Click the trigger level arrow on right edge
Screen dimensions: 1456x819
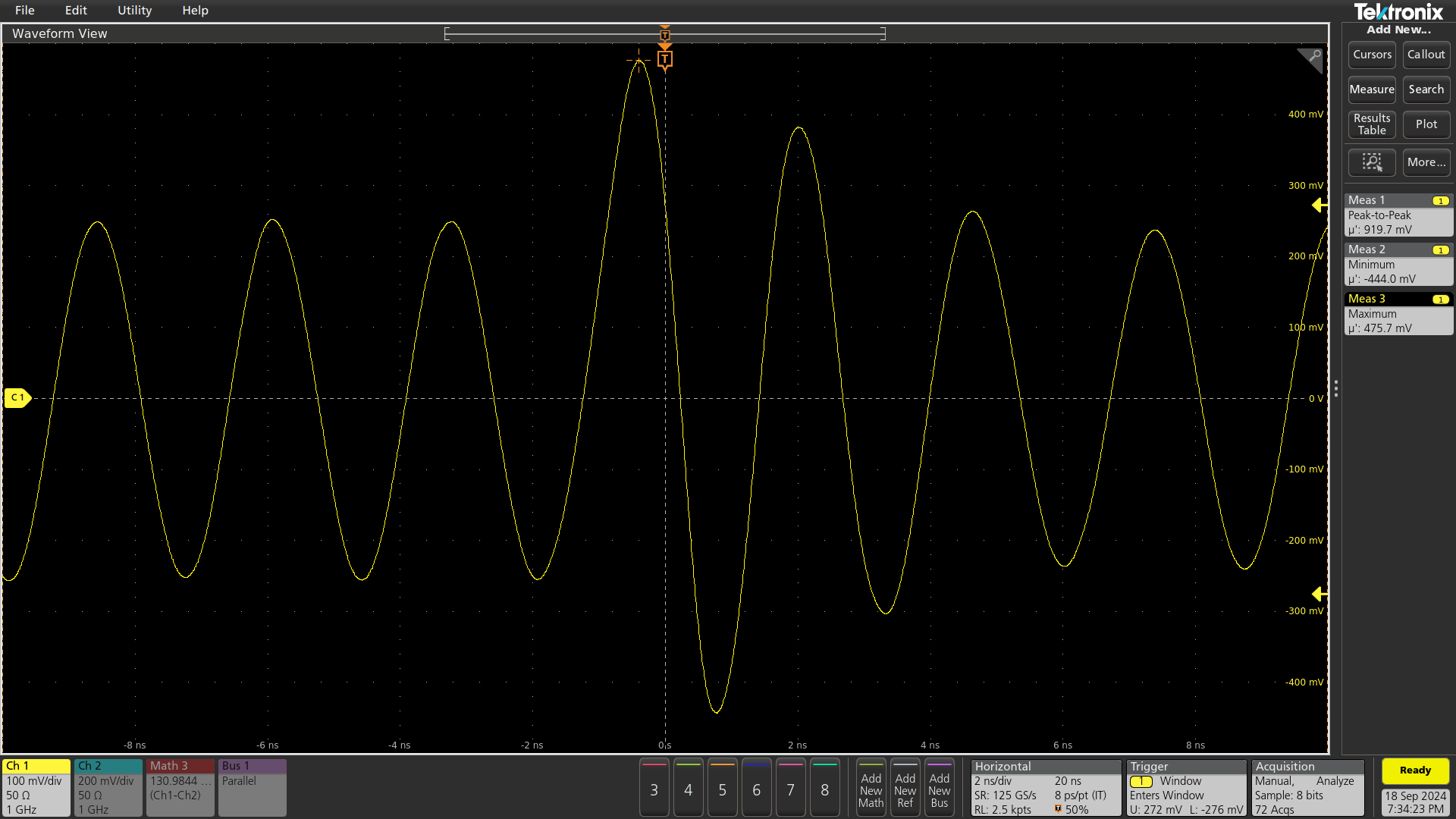tap(1319, 205)
